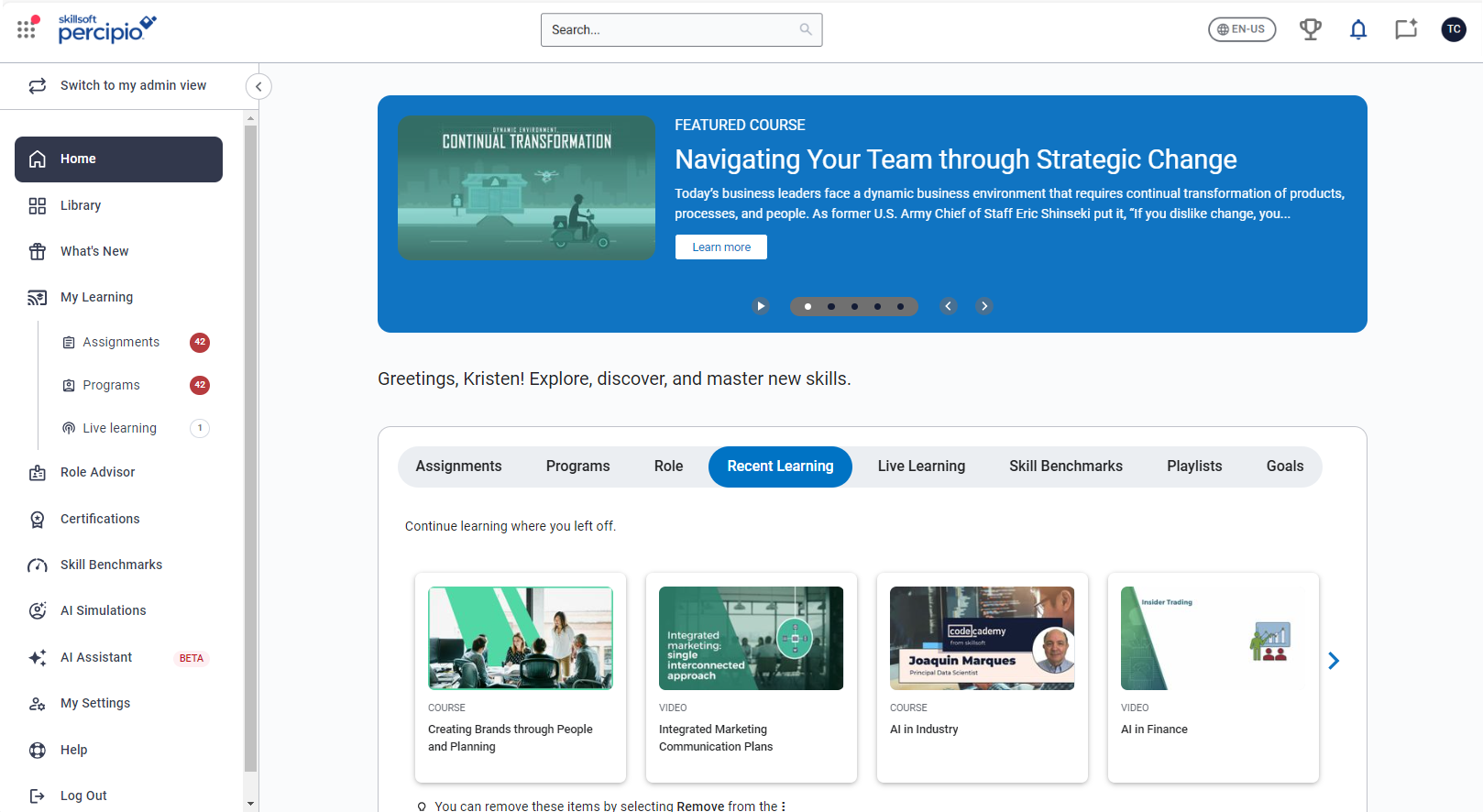Collapse the left navigation sidebar
Image resolution: width=1483 pixels, height=812 pixels.
pyautogui.click(x=258, y=86)
